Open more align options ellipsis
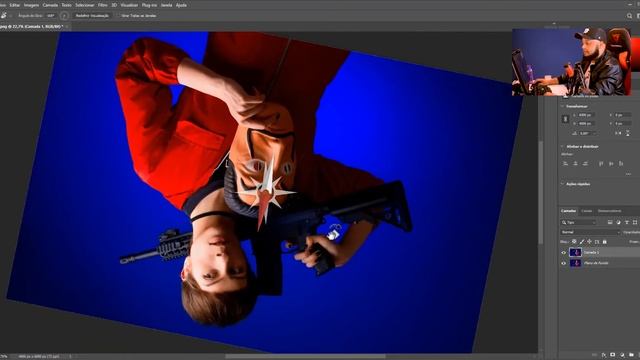Image resolution: width=640 pixels, height=360 pixels. point(628,174)
